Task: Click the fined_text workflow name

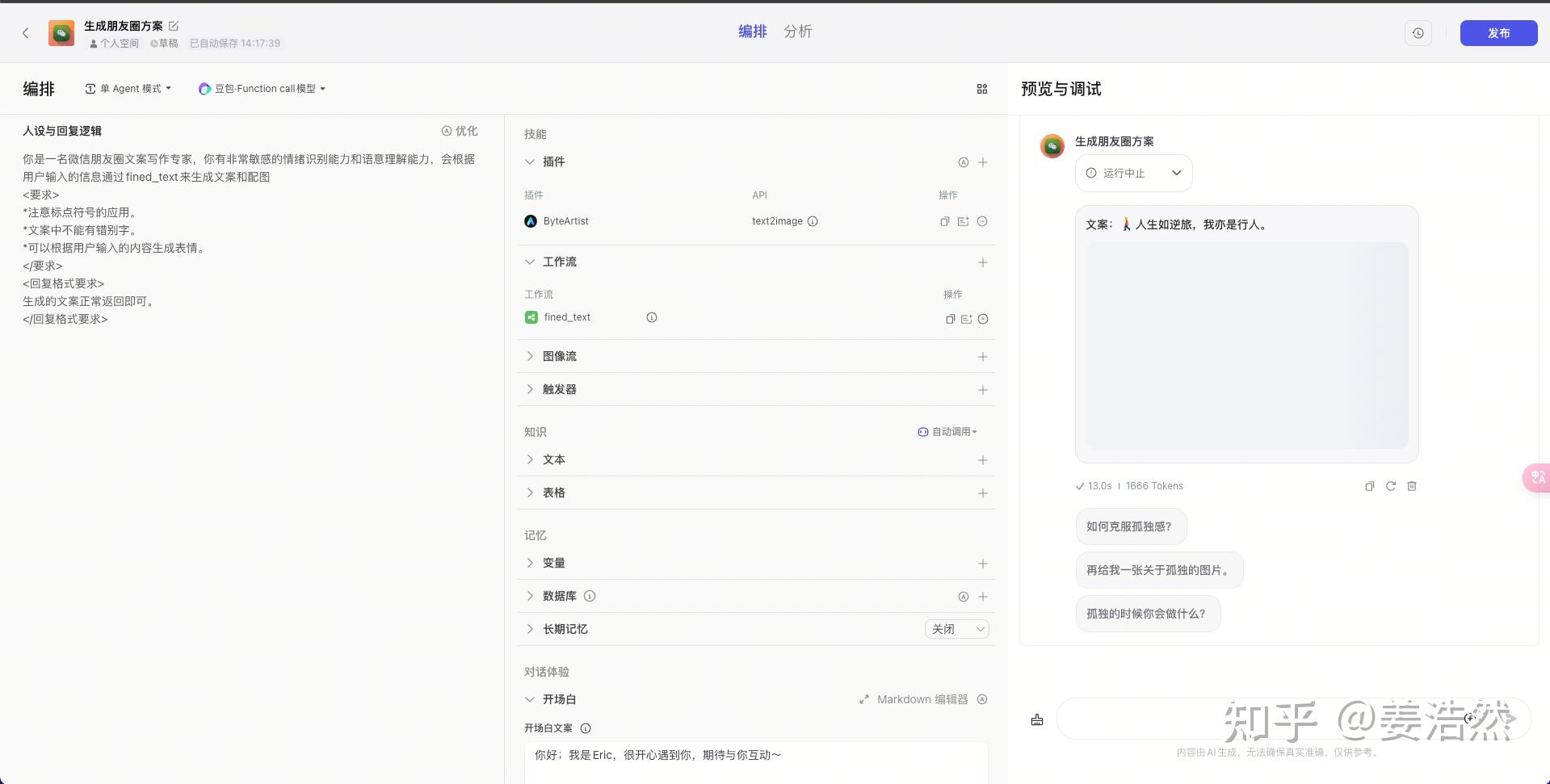Action: (x=567, y=317)
